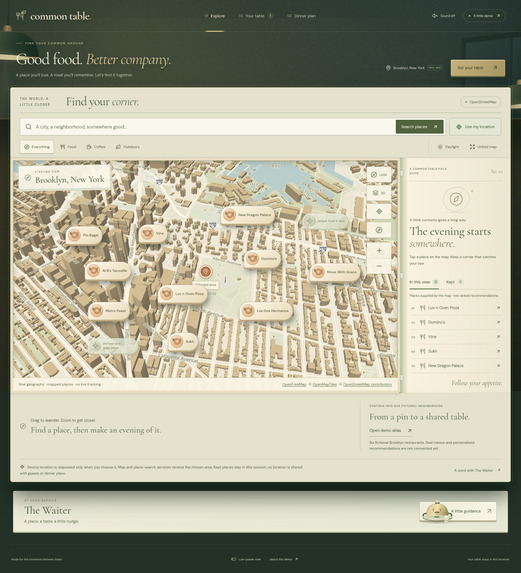
Task: Click the location pin beside Brooklyn, New York
Action: point(388,68)
